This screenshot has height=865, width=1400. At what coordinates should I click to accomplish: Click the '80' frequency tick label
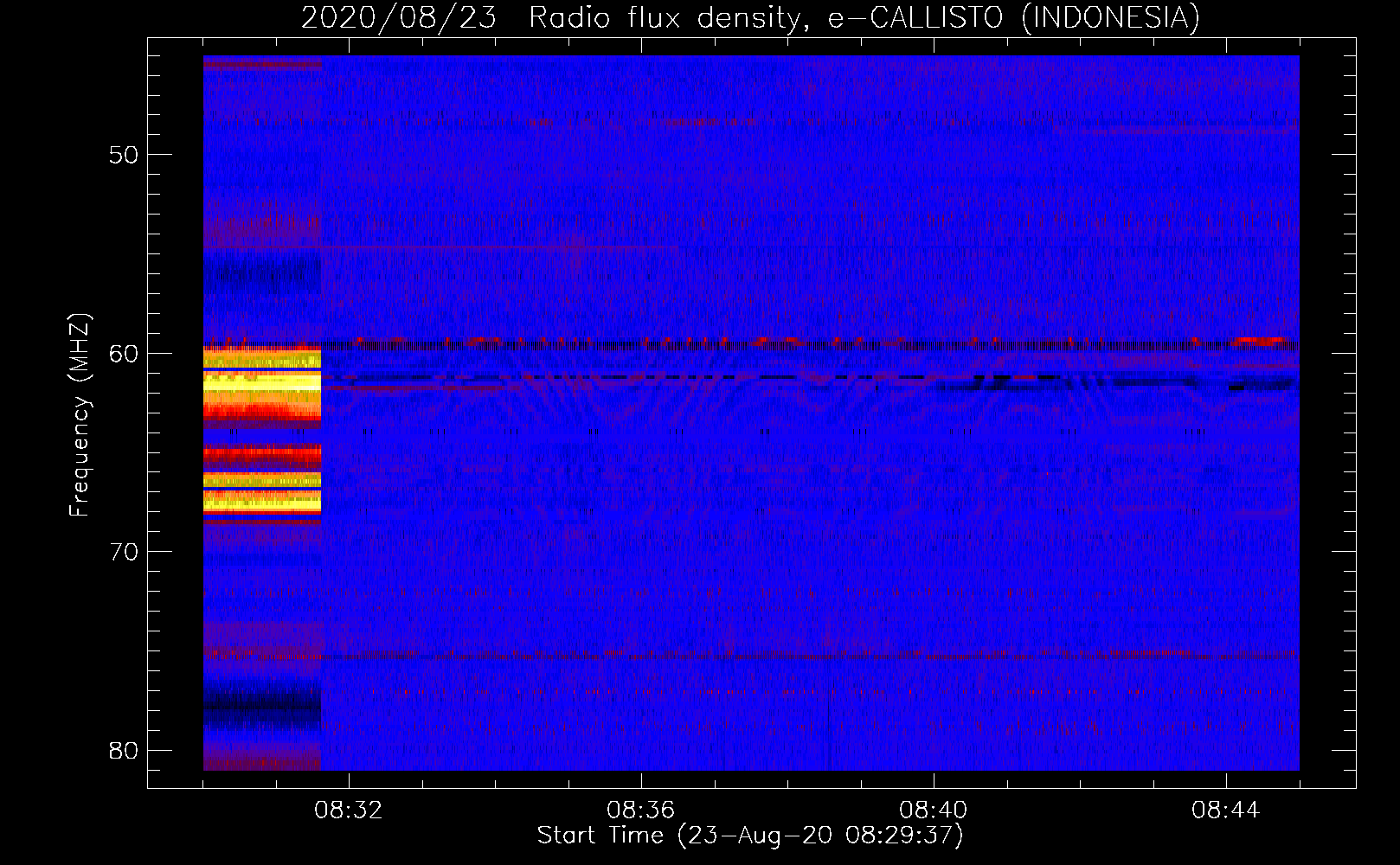tap(124, 750)
